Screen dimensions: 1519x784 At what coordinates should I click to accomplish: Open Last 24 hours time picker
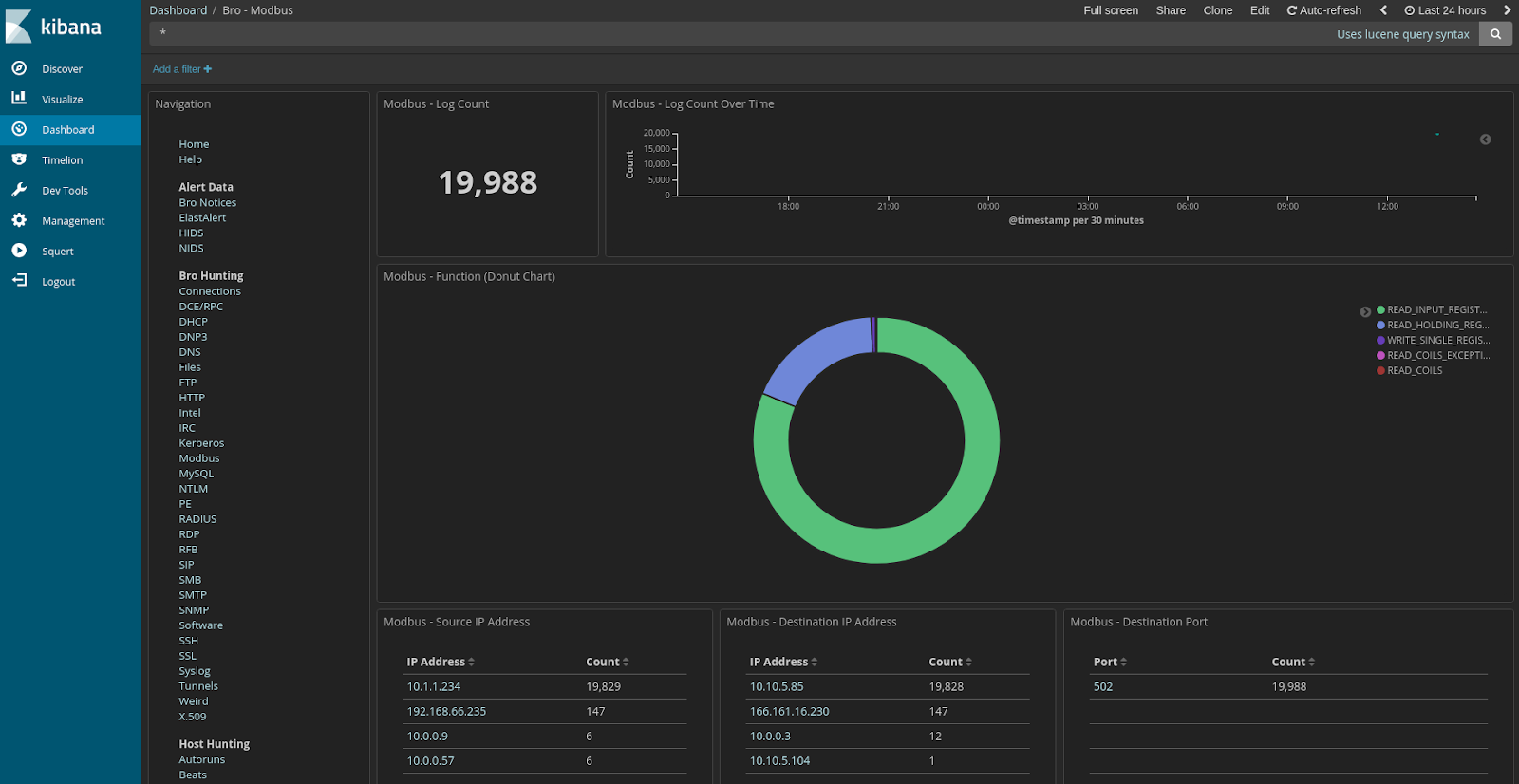[1445, 10]
